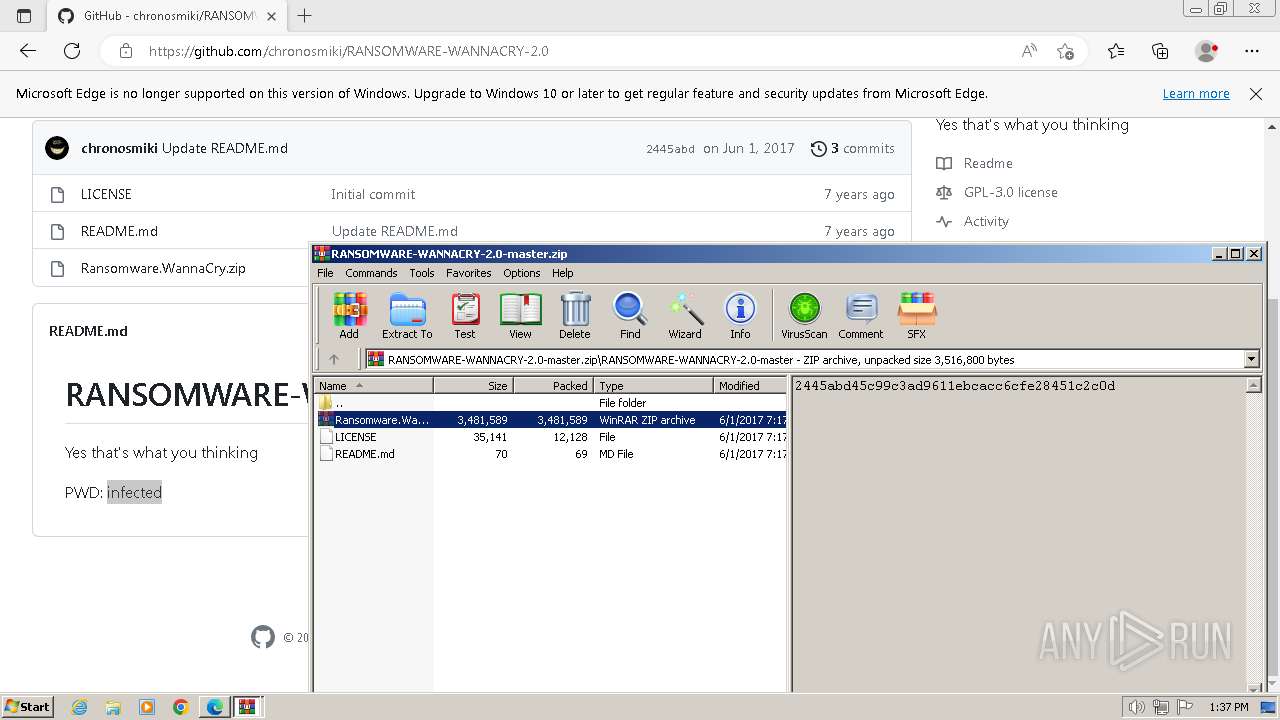1280x720 pixels.
Task: Sort files by Packed column
Action: pyautogui.click(x=553, y=385)
